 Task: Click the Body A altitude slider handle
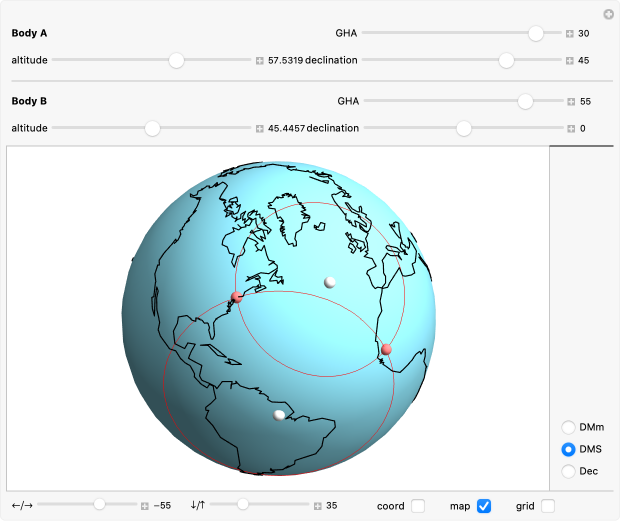pos(176,60)
